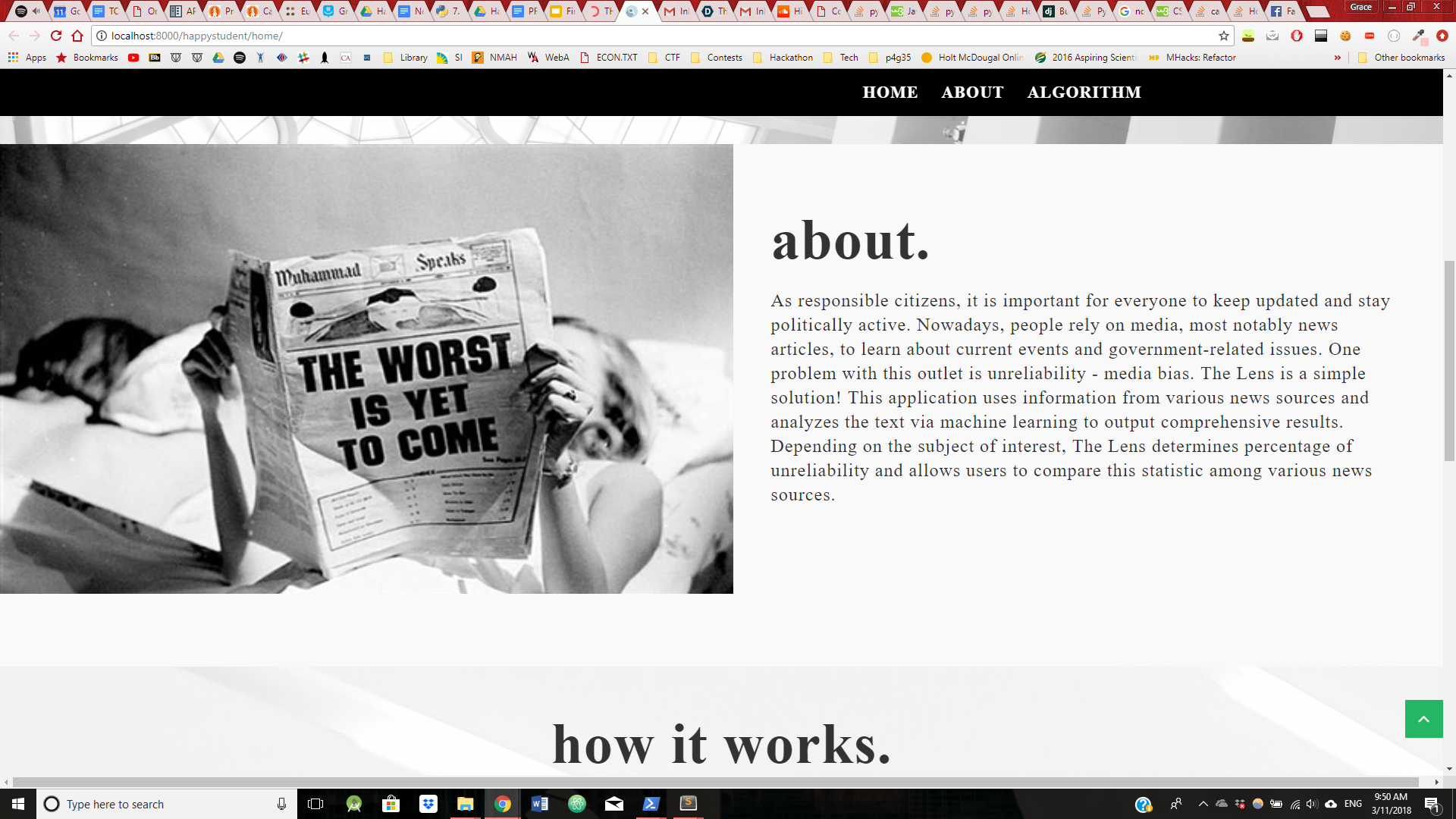1456x819 pixels.
Task: Click the green scroll-to-top arrow button
Action: click(1423, 719)
